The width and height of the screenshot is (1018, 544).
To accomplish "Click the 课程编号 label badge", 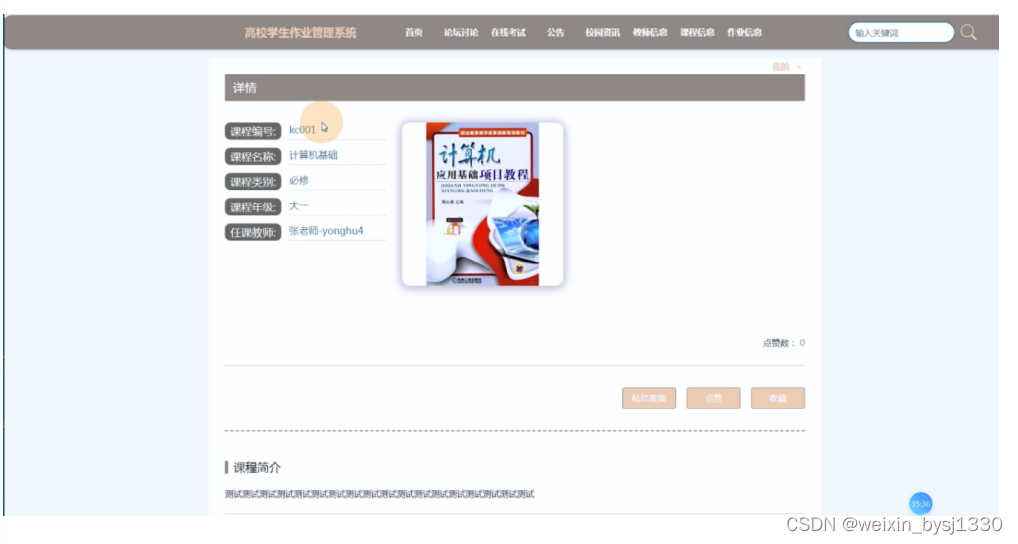I will [x=253, y=131].
